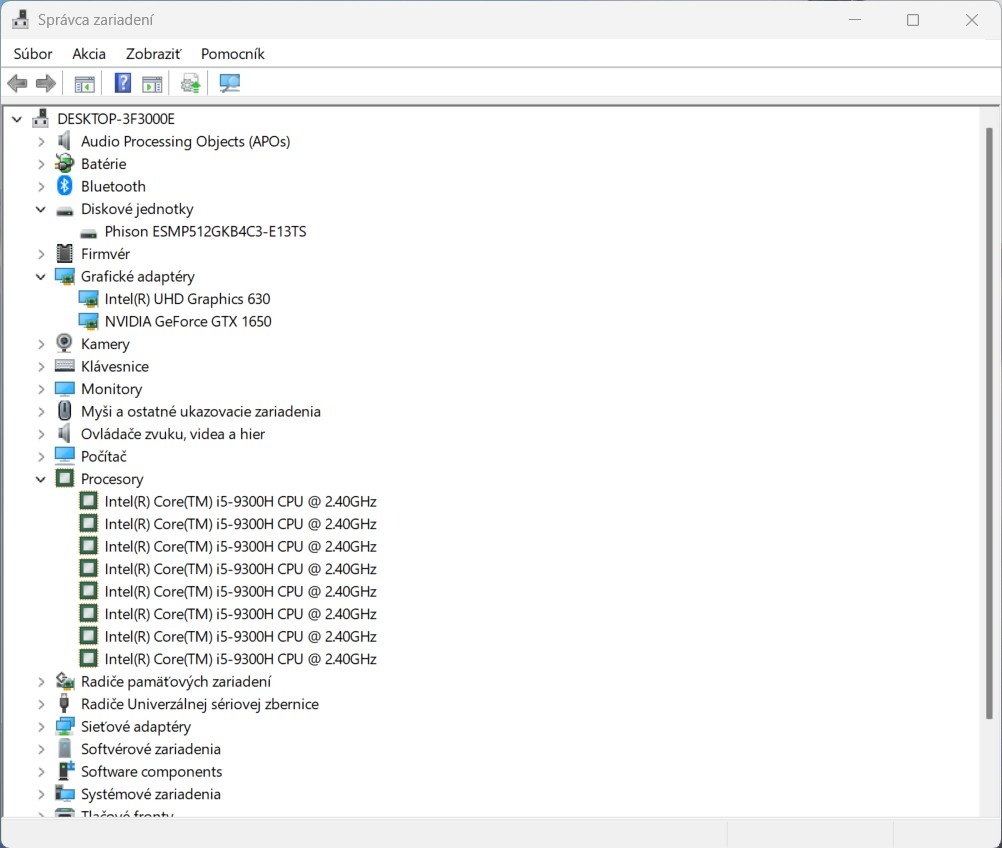Click the Kamery webcam icon
The image size is (1002, 848).
(x=65, y=344)
